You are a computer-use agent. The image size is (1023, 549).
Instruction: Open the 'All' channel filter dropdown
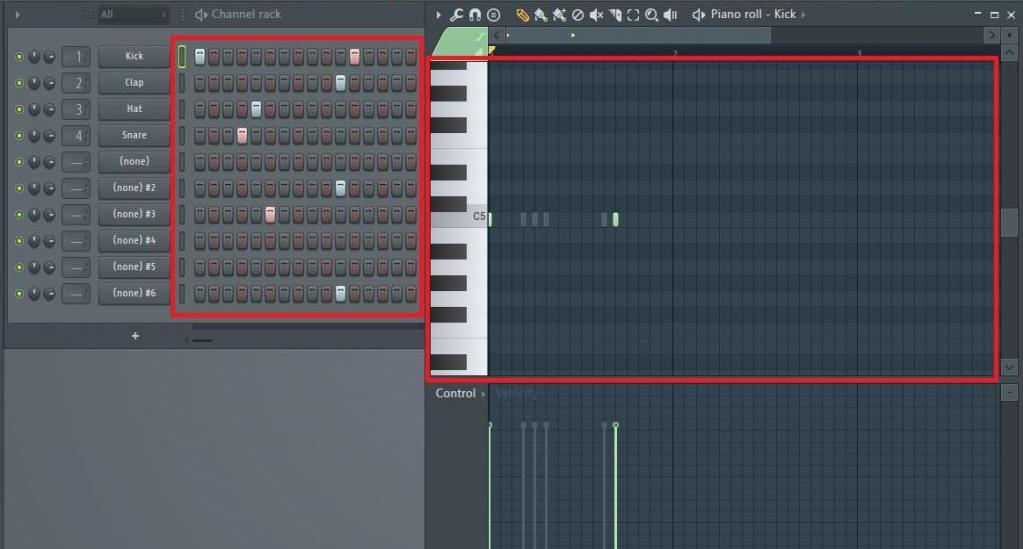(x=132, y=14)
